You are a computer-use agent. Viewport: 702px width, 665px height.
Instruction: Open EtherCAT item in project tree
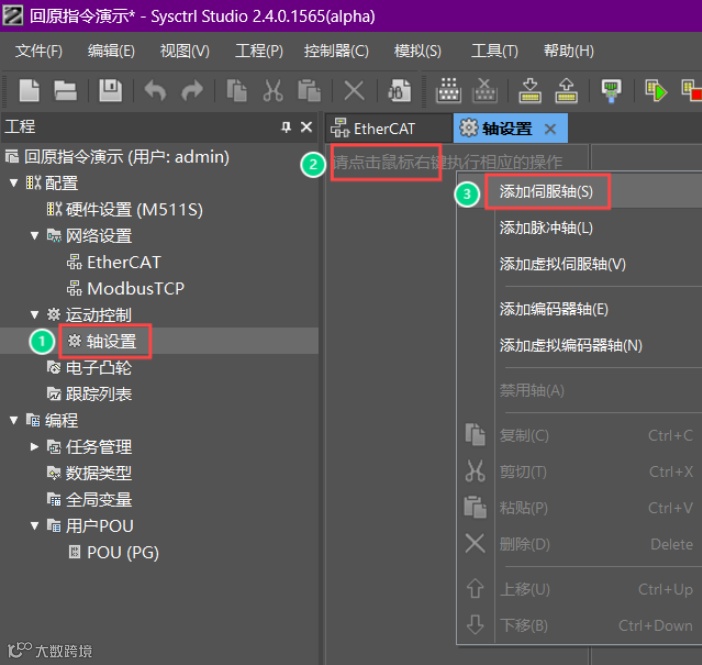pyautogui.click(x=114, y=262)
